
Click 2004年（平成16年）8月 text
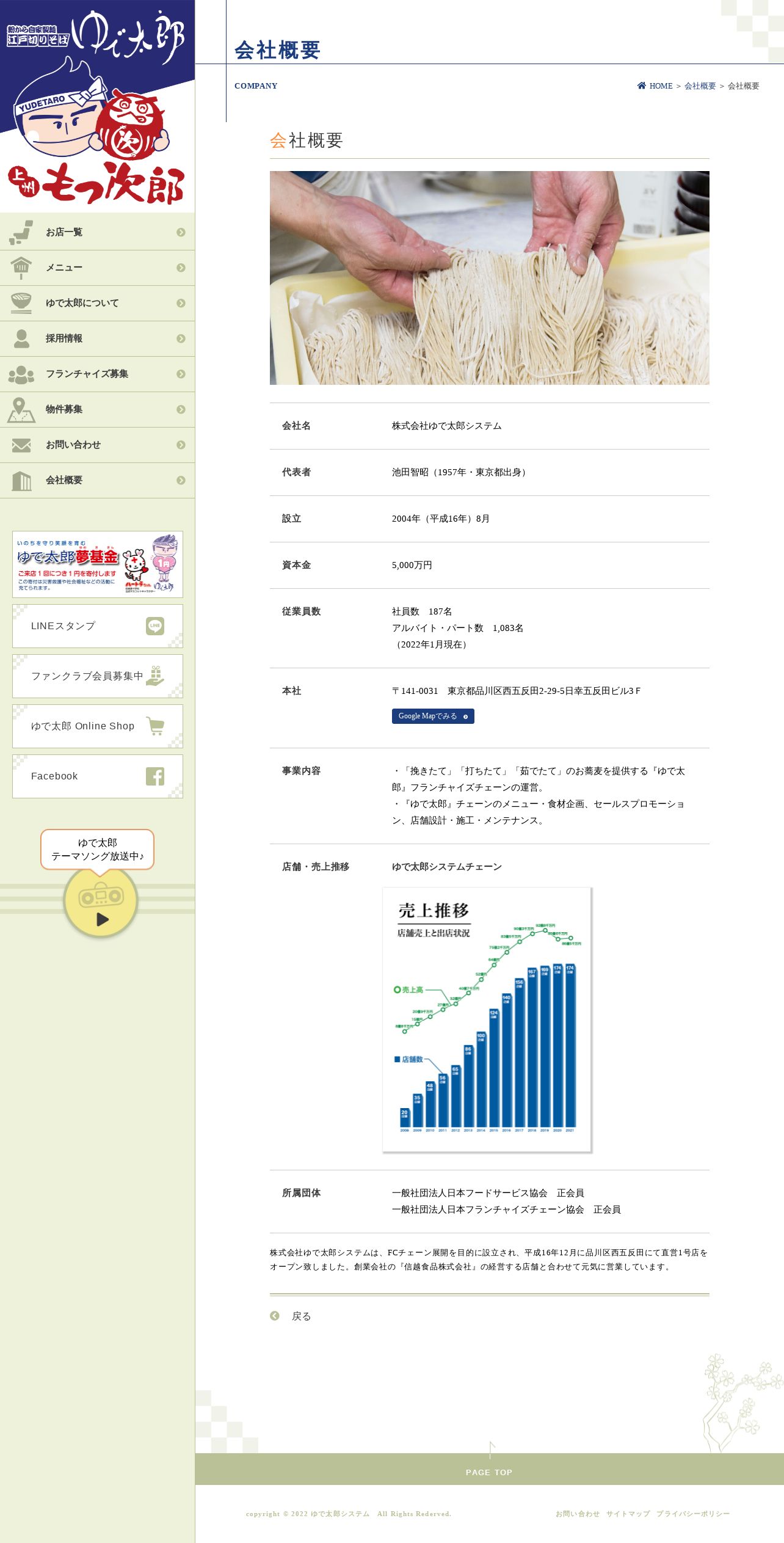(441, 519)
